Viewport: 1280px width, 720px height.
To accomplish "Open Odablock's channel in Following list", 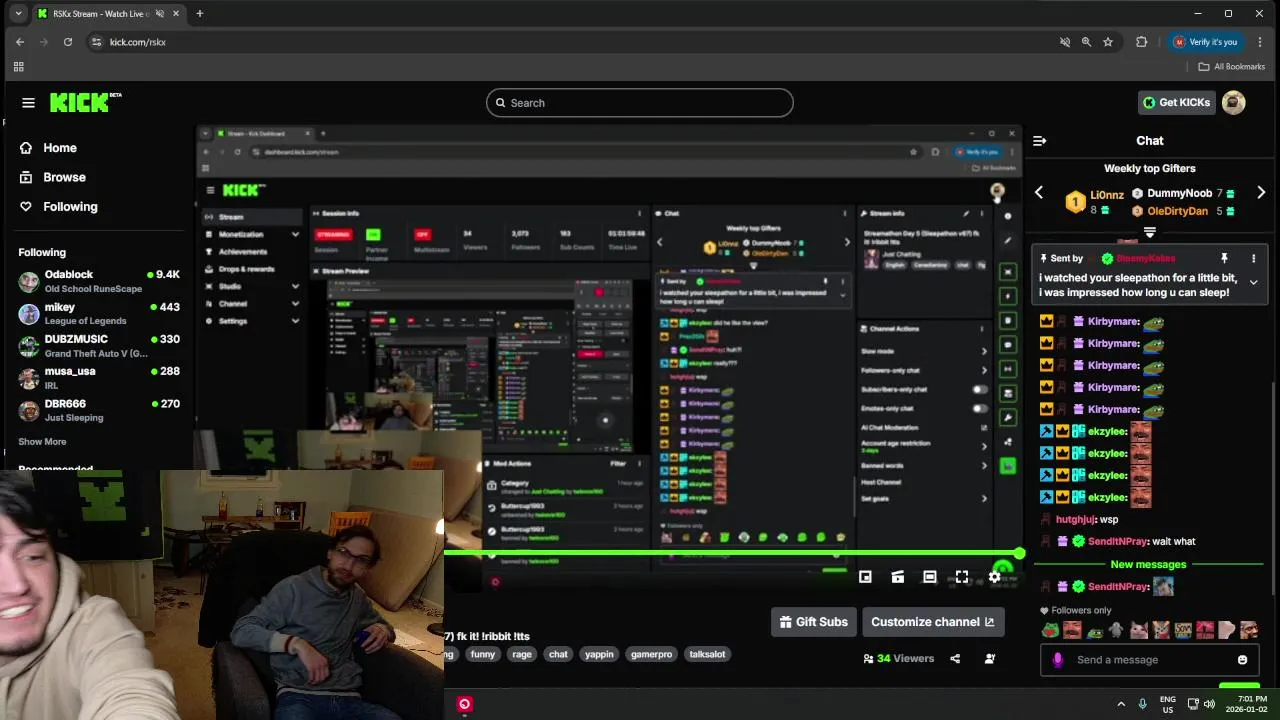I will [98, 281].
